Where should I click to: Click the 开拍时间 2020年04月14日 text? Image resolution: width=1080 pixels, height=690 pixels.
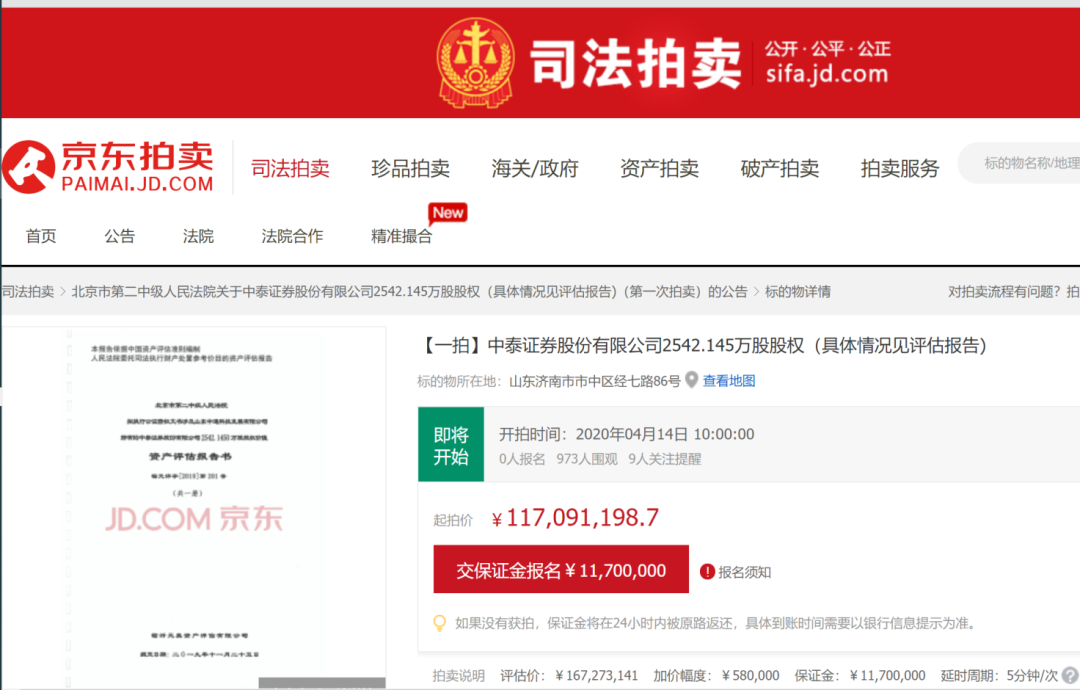point(627,434)
